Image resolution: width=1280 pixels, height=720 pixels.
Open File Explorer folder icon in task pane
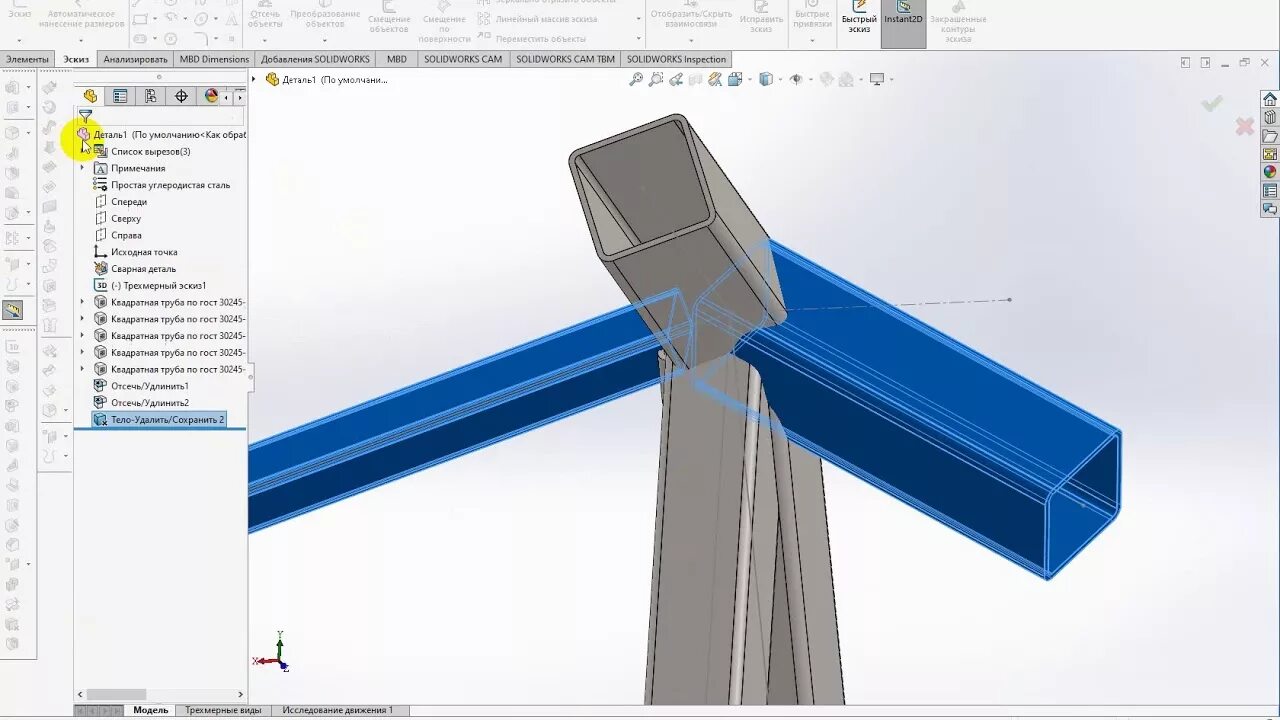pos(1270,136)
